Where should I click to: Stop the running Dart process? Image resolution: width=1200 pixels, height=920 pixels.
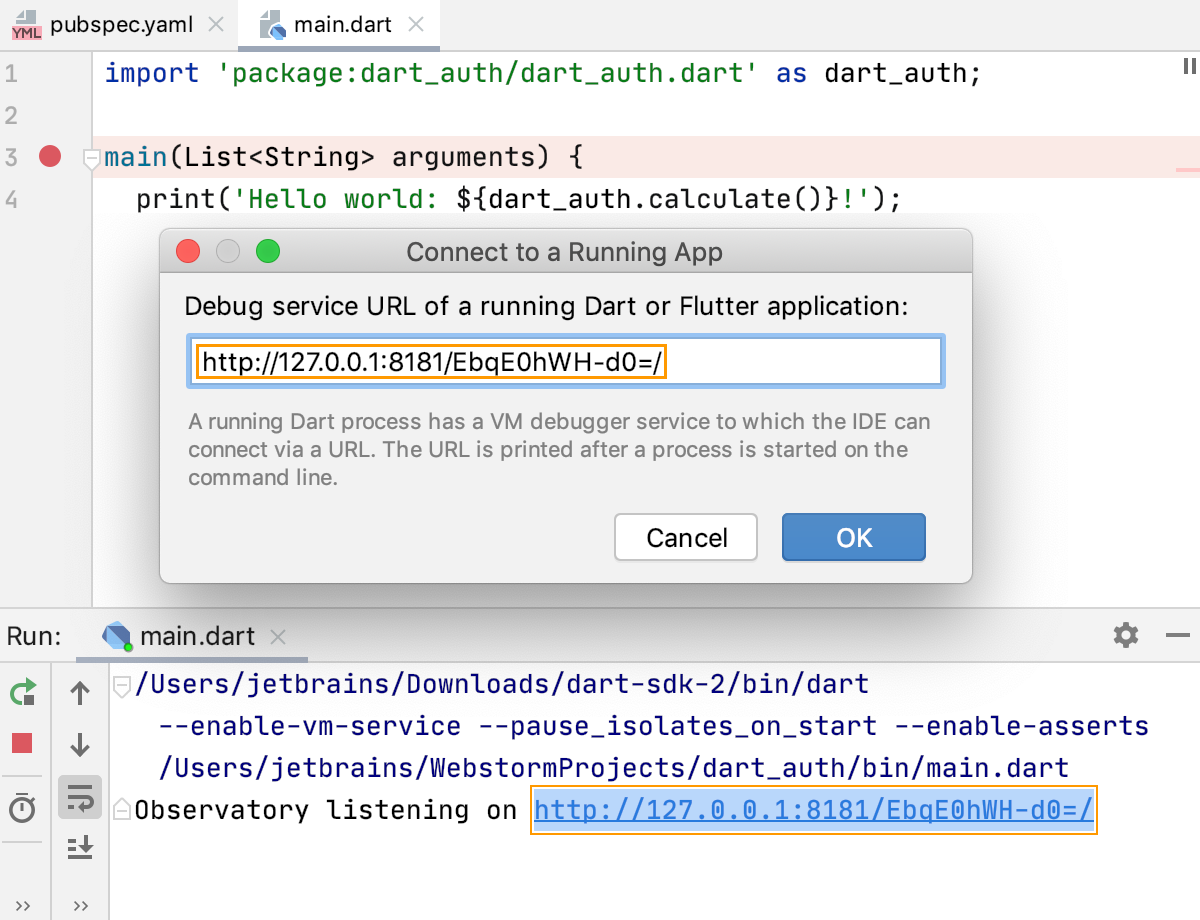click(22, 745)
